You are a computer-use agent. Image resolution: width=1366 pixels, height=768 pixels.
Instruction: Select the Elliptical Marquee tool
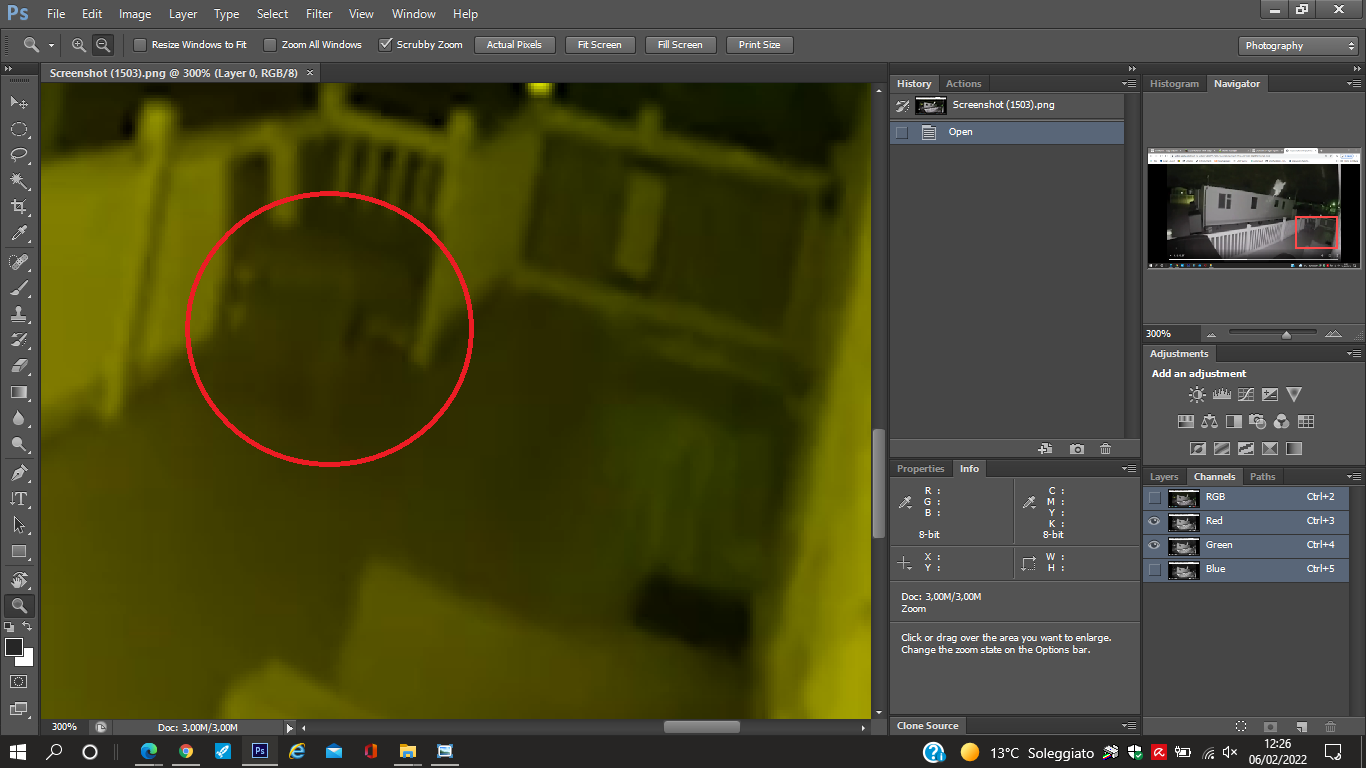pyautogui.click(x=18, y=129)
